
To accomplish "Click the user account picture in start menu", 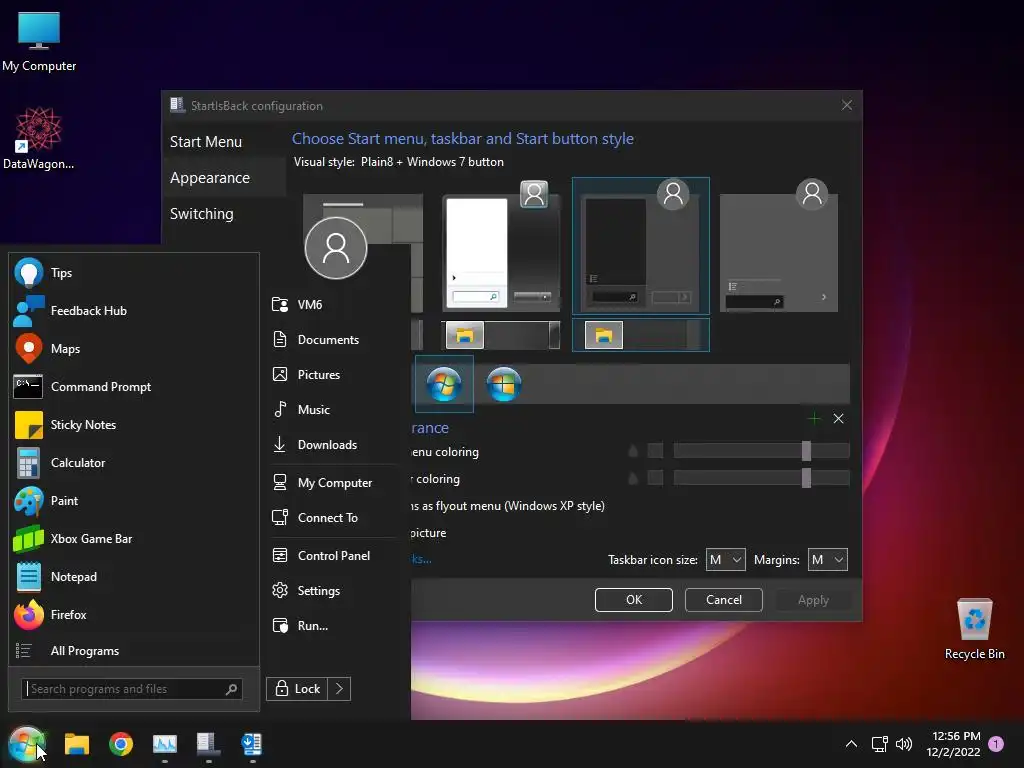I will (336, 248).
